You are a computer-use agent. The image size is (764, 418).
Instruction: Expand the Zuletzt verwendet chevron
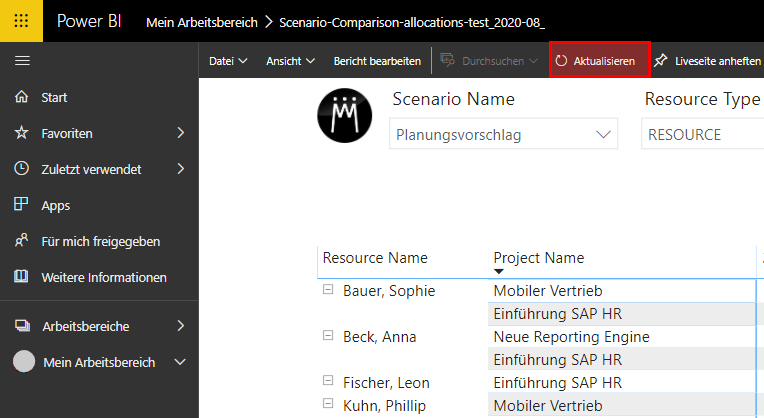point(181,169)
